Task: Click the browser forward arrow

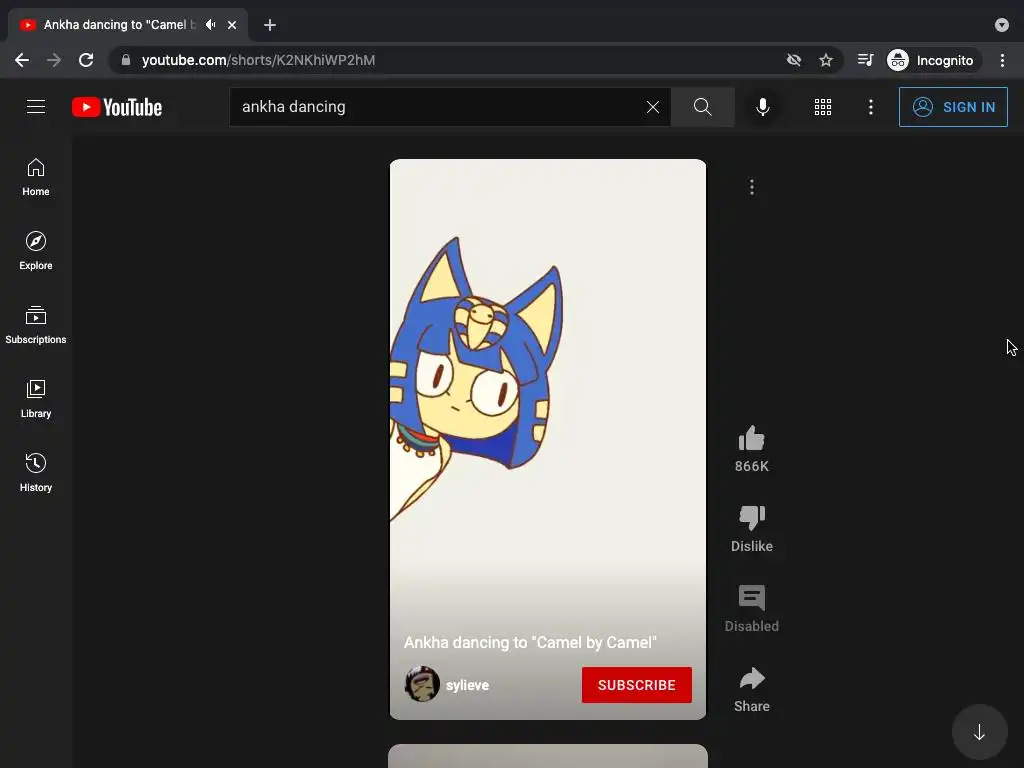Action: tap(54, 60)
